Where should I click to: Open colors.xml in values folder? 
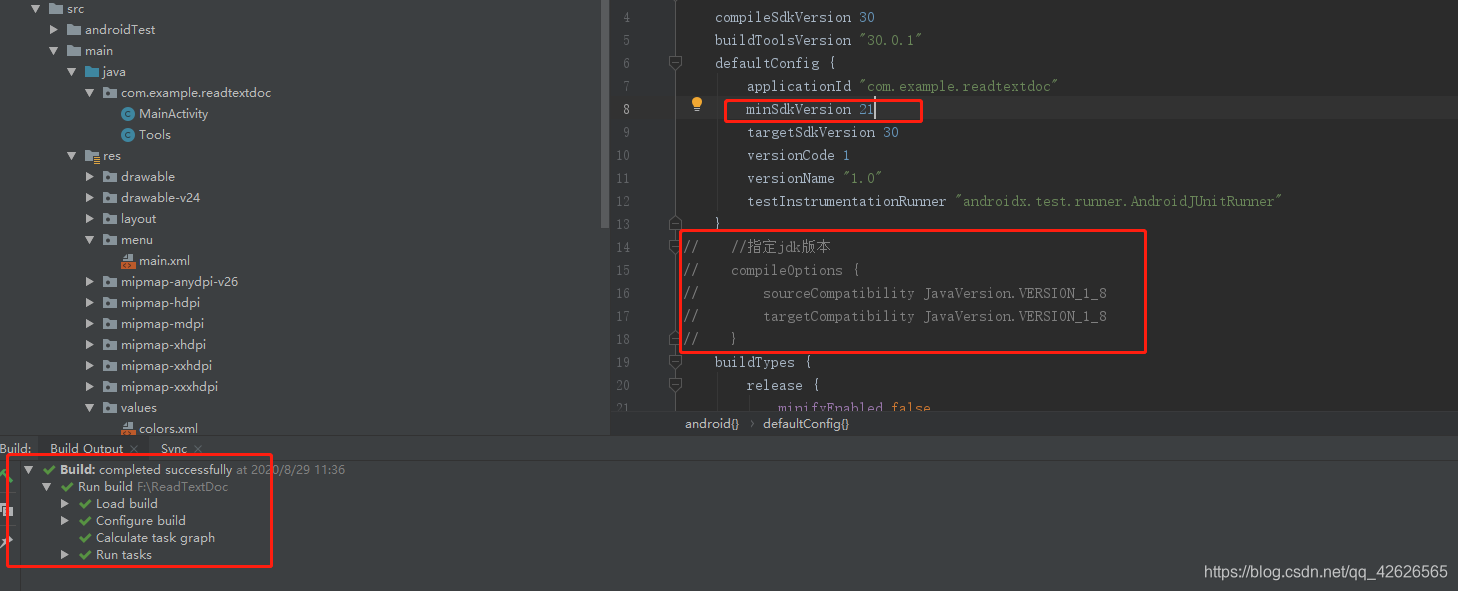[168, 429]
